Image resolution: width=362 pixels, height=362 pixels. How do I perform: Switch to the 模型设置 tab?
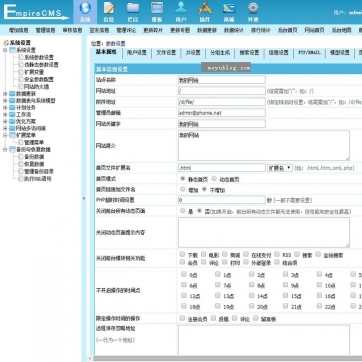340,53
